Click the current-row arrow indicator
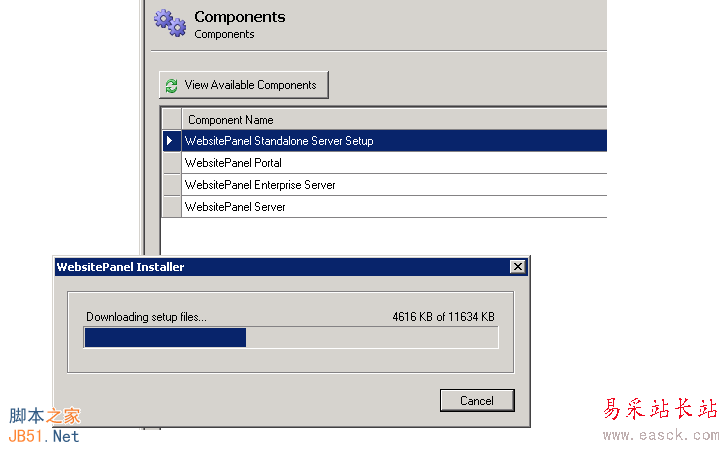This screenshot has width=720, height=450. click(x=171, y=141)
